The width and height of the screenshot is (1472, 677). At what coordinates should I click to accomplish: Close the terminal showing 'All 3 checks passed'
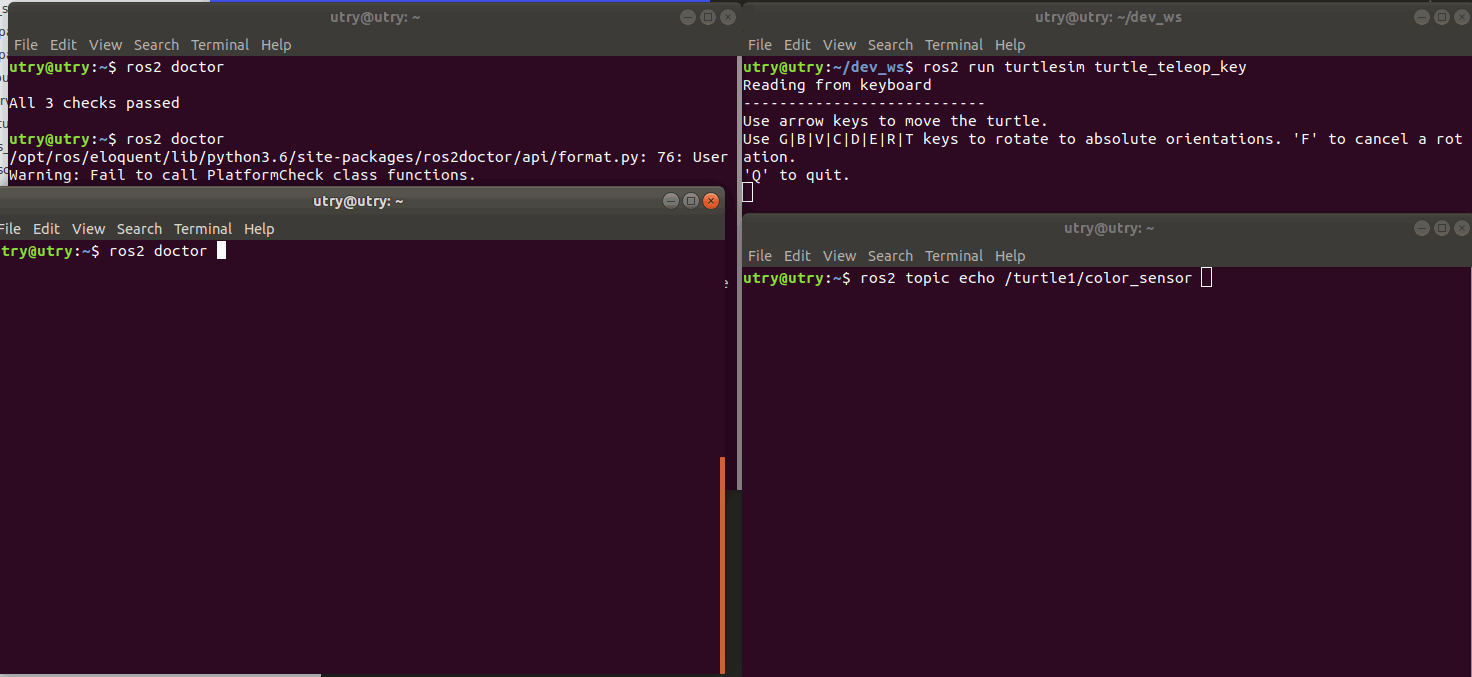[728, 17]
